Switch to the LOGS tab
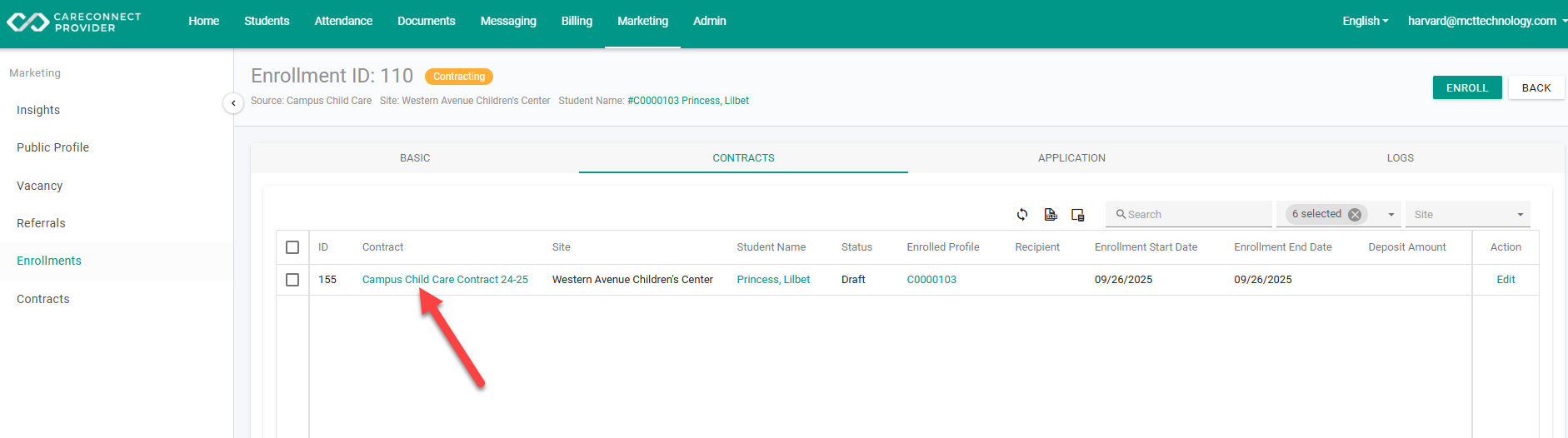The height and width of the screenshot is (438, 1568). 1400,158
